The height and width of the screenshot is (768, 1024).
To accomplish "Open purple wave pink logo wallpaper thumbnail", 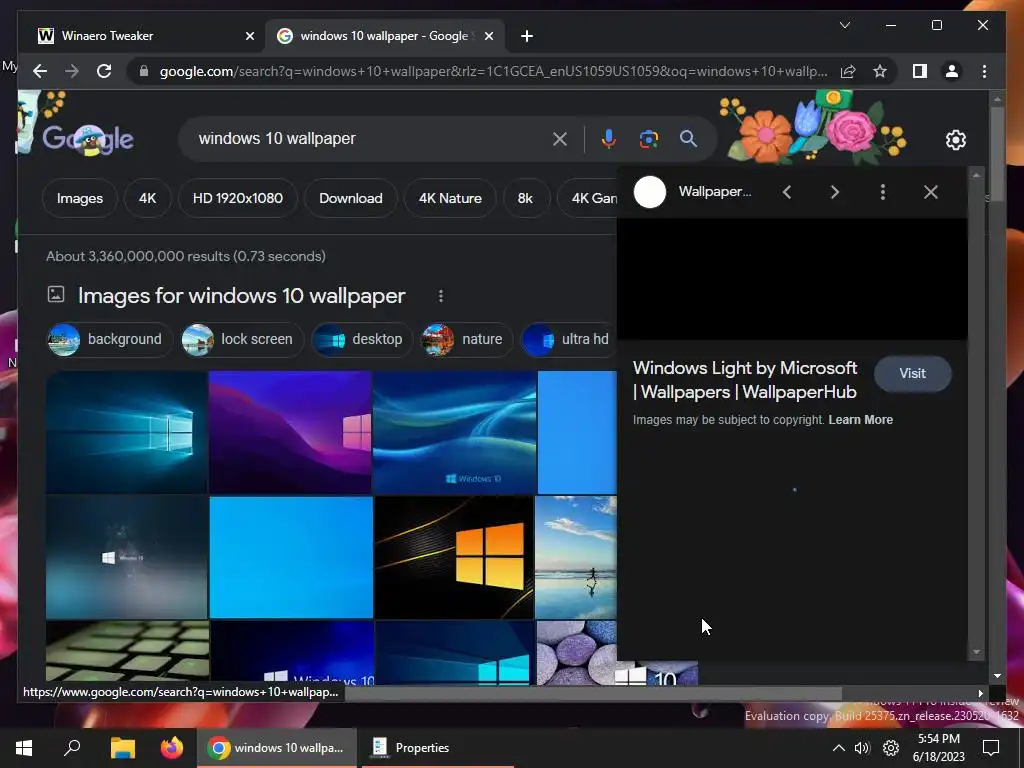I will click(x=291, y=432).
